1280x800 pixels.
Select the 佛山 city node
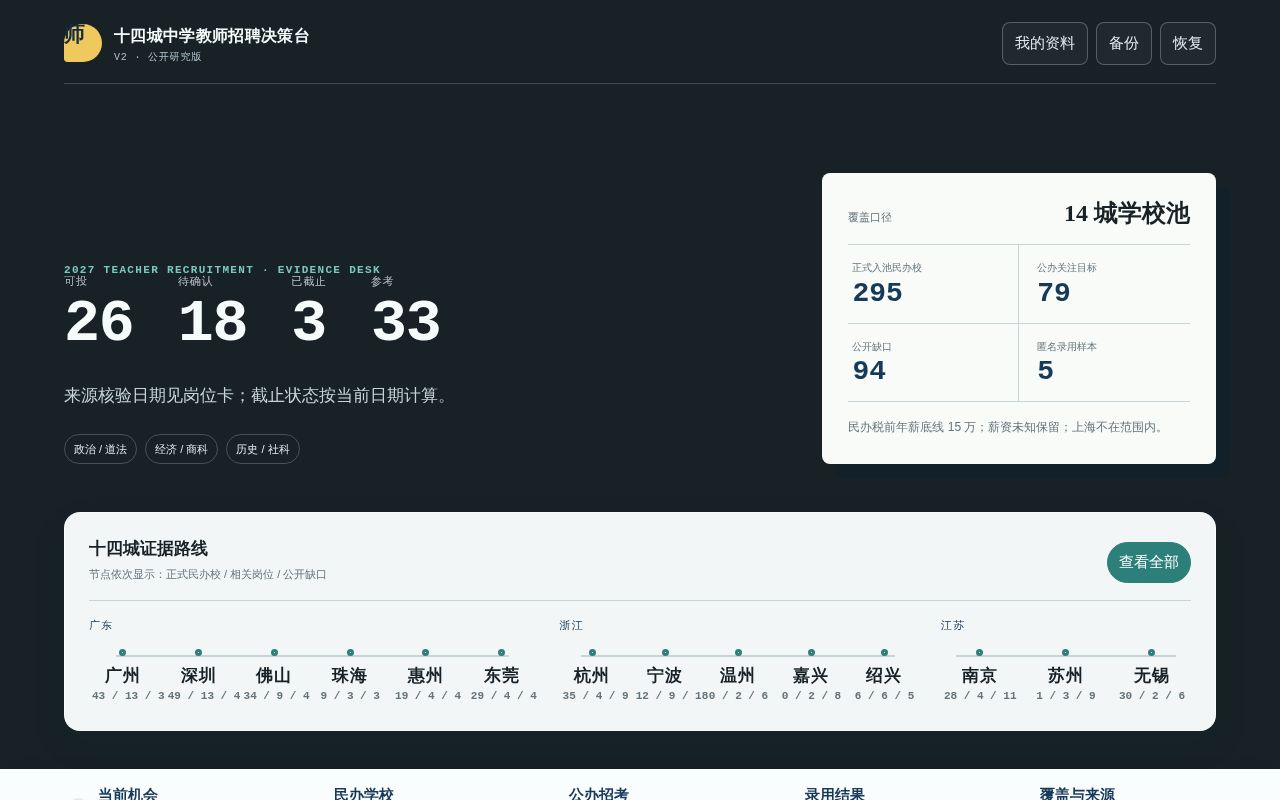click(274, 675)
